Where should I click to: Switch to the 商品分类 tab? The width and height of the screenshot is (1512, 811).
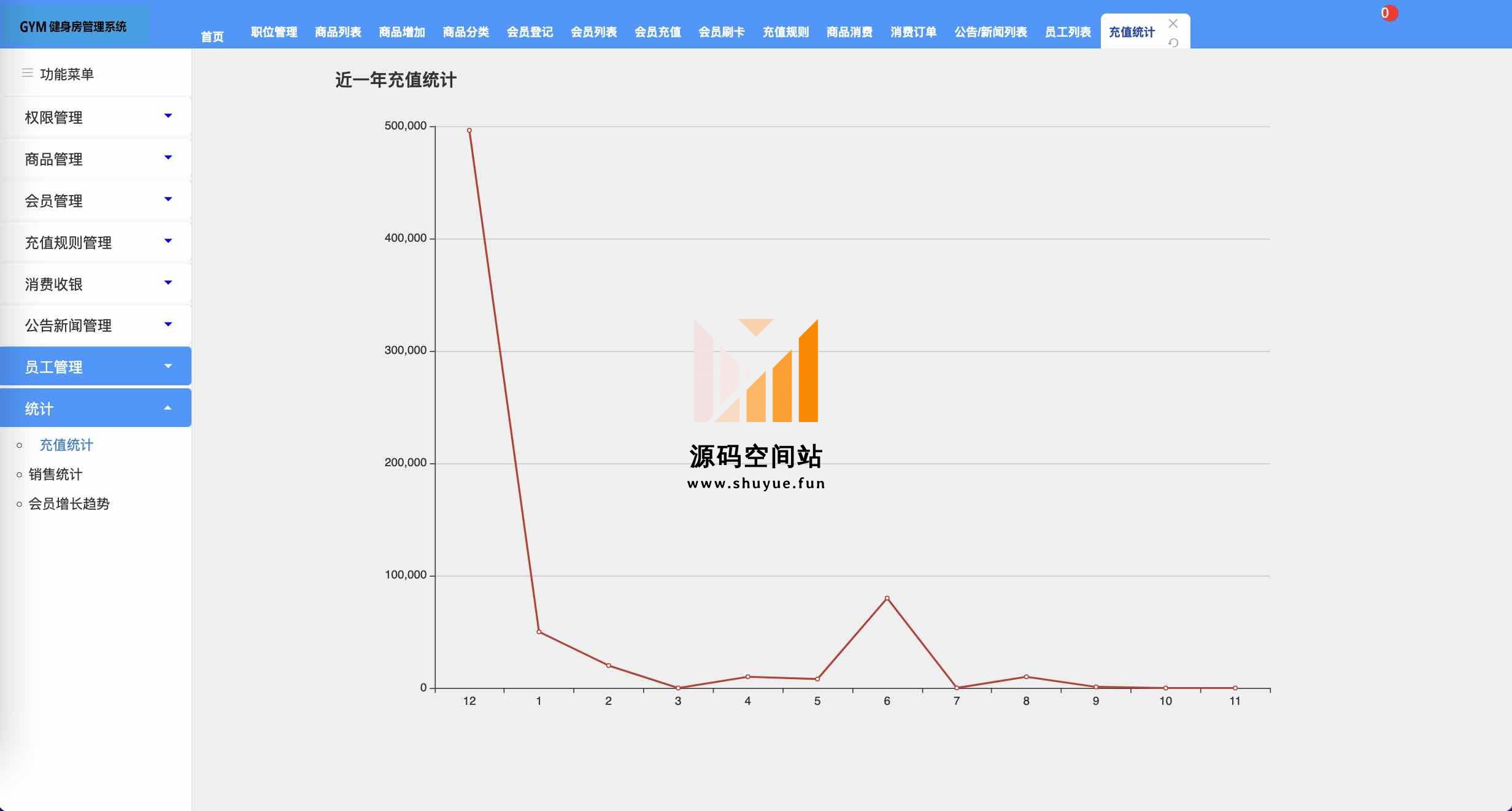pos(466,32)
